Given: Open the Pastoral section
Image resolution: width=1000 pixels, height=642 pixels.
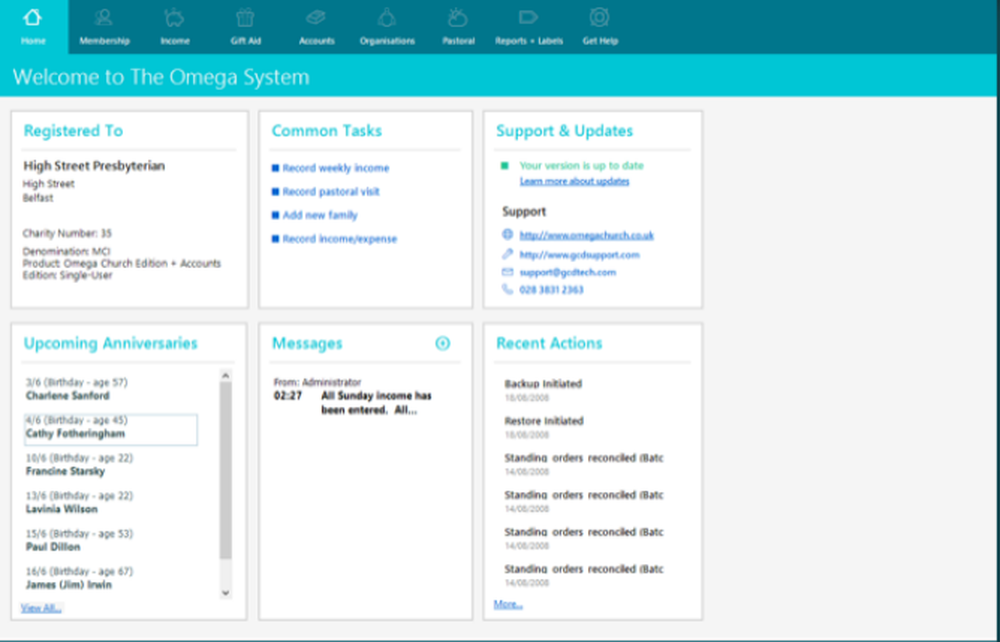Looking at the screenshot, I should [x=458, y=27].
